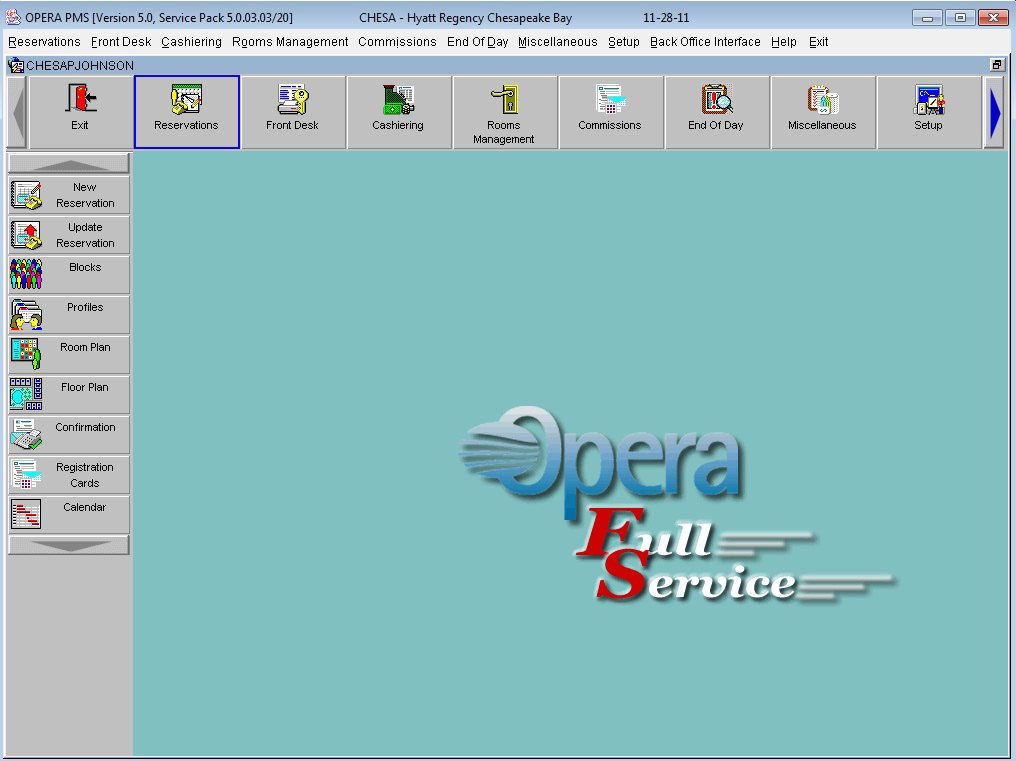The image size is (1016, 761).
Task: Open the Back Office Interface menu
Action: point(705,42)
